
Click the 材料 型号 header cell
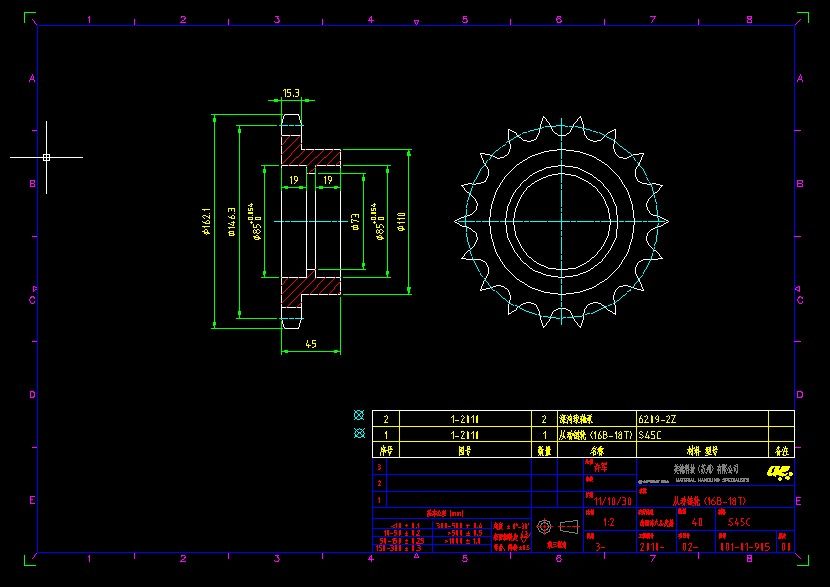click(702, 450)
